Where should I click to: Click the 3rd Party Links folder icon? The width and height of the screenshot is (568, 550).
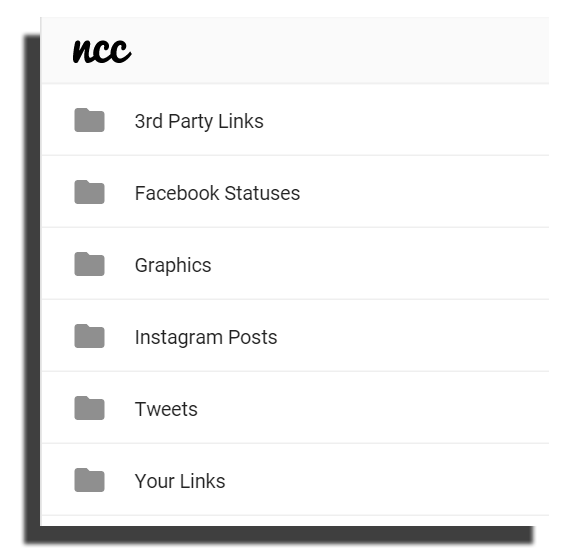pyautogui.click(x=89, y=120)
